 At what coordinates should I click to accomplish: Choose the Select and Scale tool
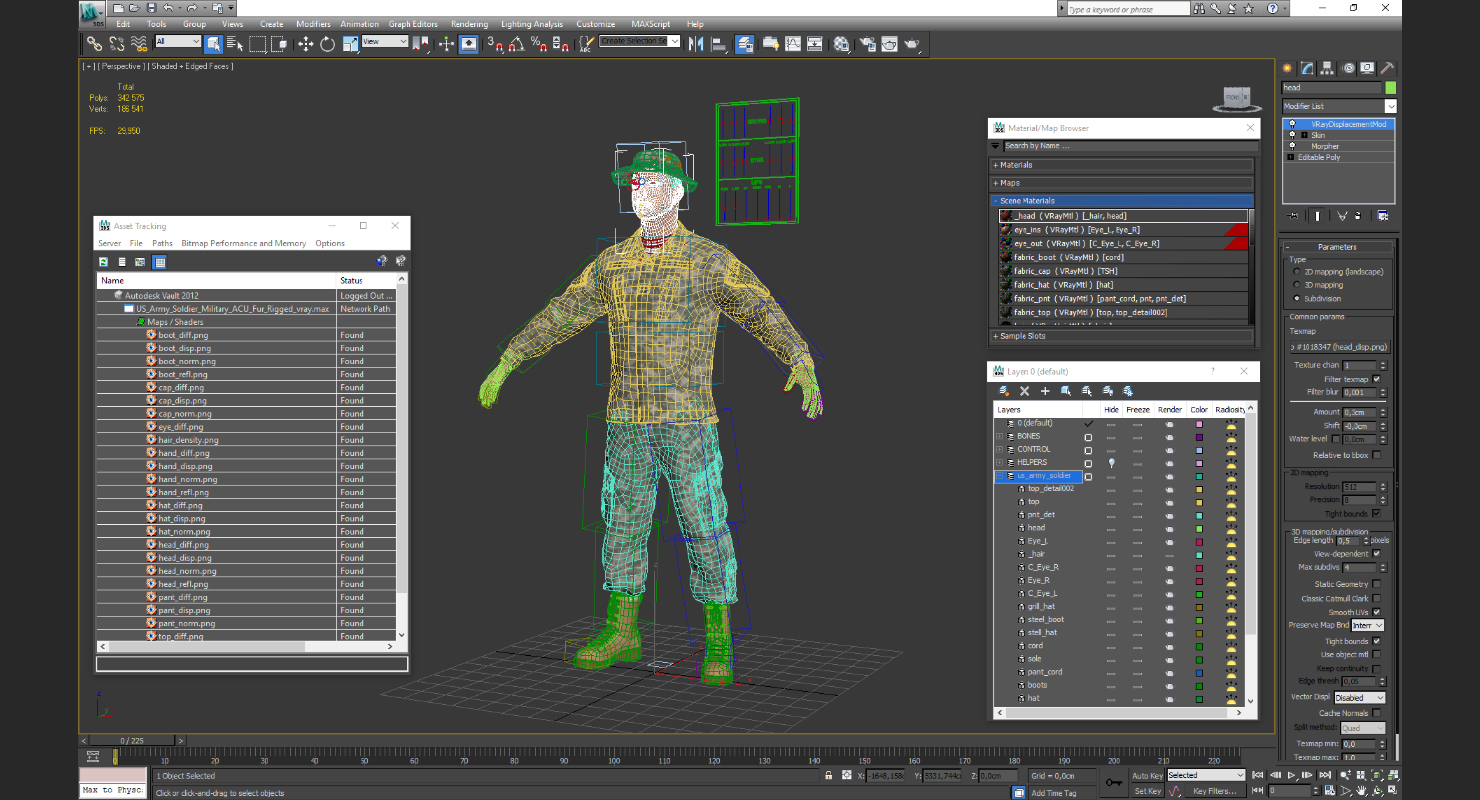350,44
